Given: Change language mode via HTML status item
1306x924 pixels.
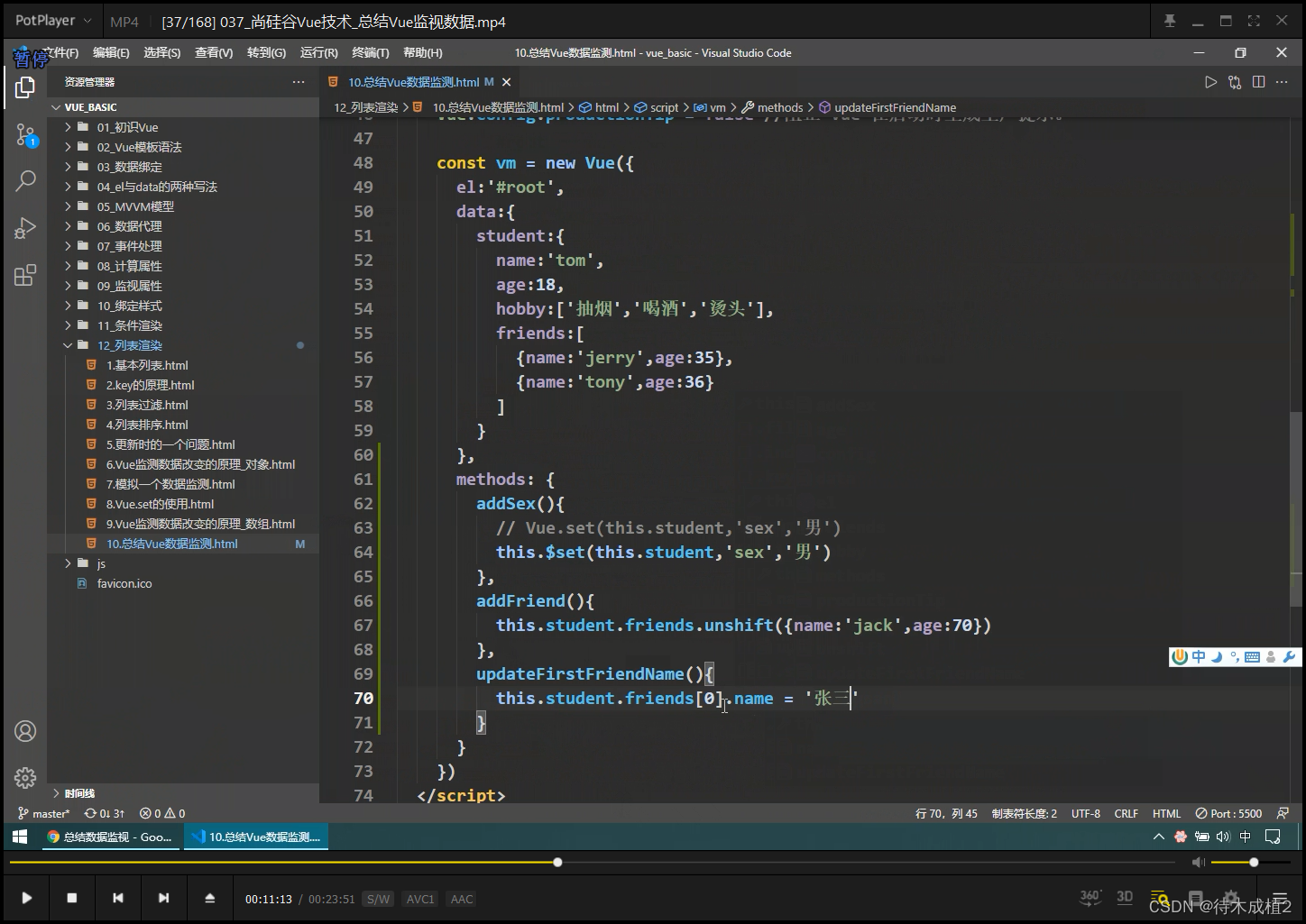Looking at the screenshot, I should [x=1166, y=813].
